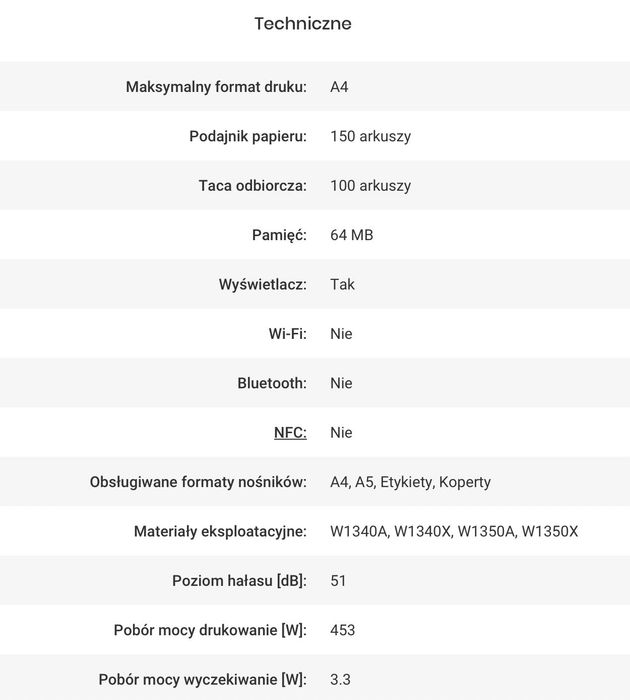Click the W1340A toner codes value
Image resolution: width=630 pixels, height=700 pixels.
point(454,531)
